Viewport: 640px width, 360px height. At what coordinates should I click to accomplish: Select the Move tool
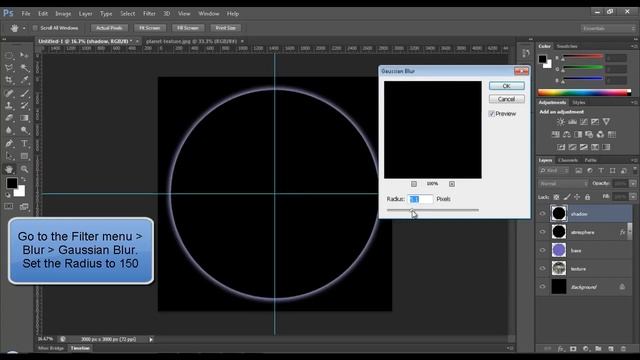[x=24, y=55]
